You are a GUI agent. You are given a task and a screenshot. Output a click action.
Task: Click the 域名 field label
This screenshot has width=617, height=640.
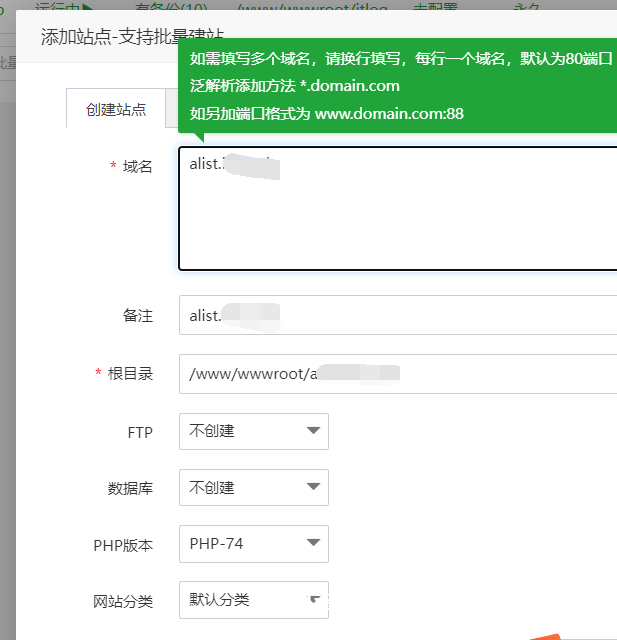[138, 167]
